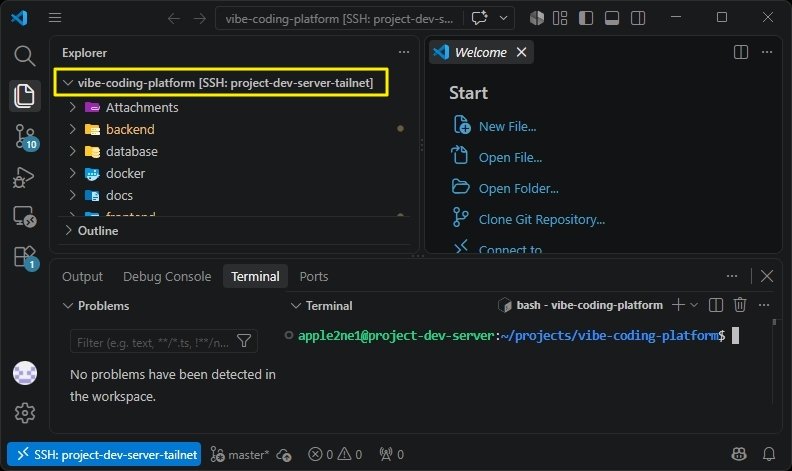Image resolution: width=792 pixels, height=471 pixels.
Task: Click the SSH remote indicator in status bar
Action: coord(104,454)
